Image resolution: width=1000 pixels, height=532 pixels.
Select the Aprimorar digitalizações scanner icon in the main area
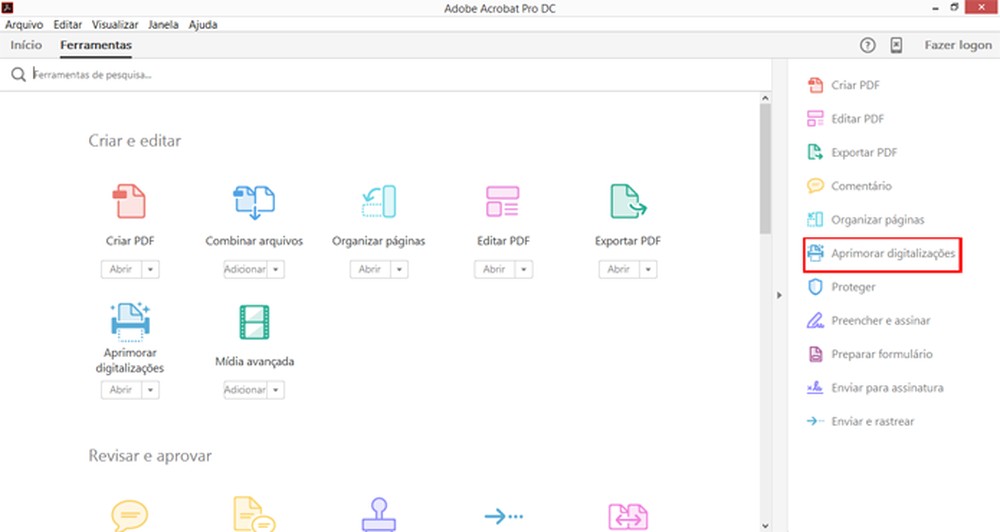tap(130, 321)
